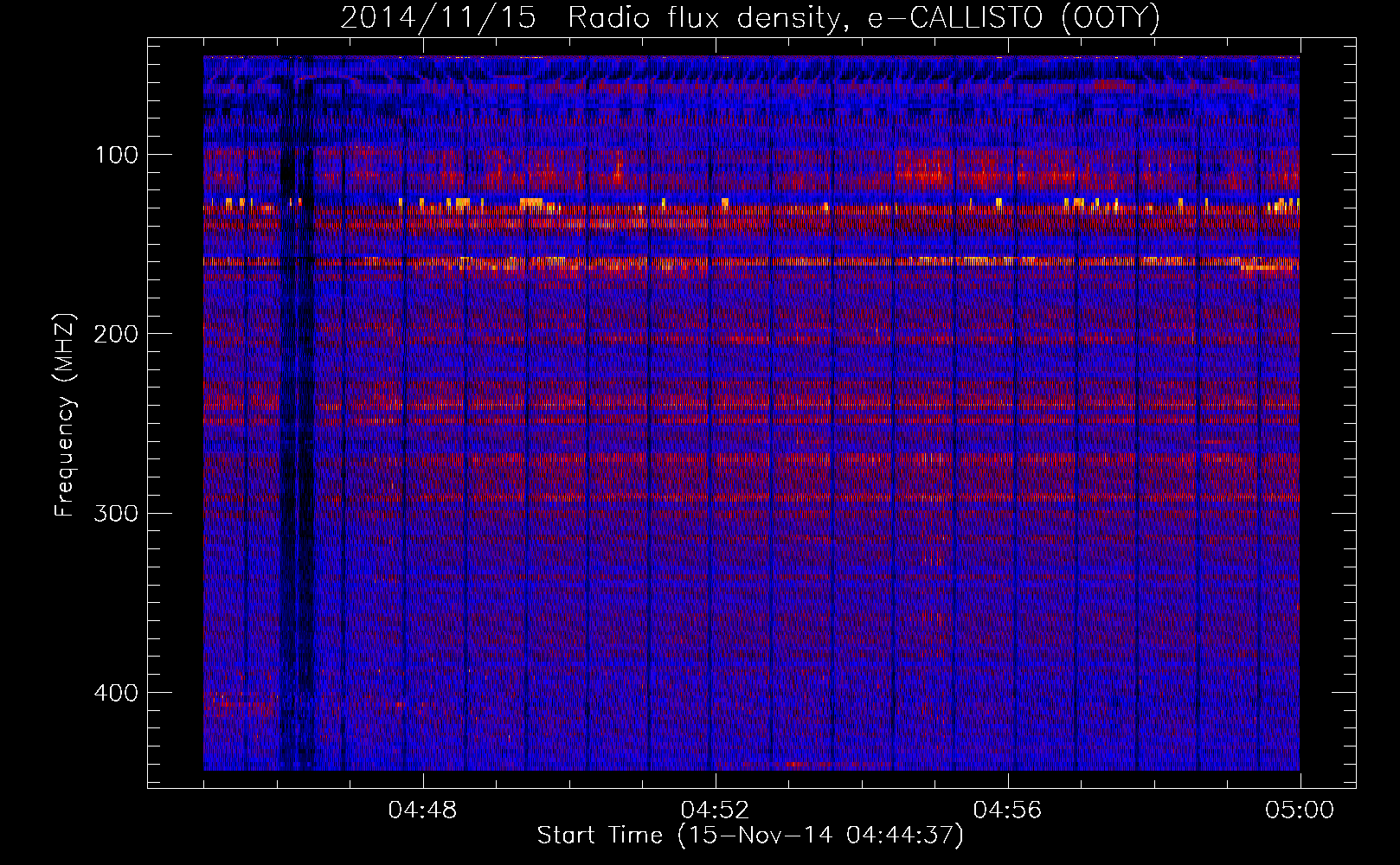This screenshot has height=865, width=1400.
Task: Click the 100 frequency tick label
Action: tap(117, 155)
